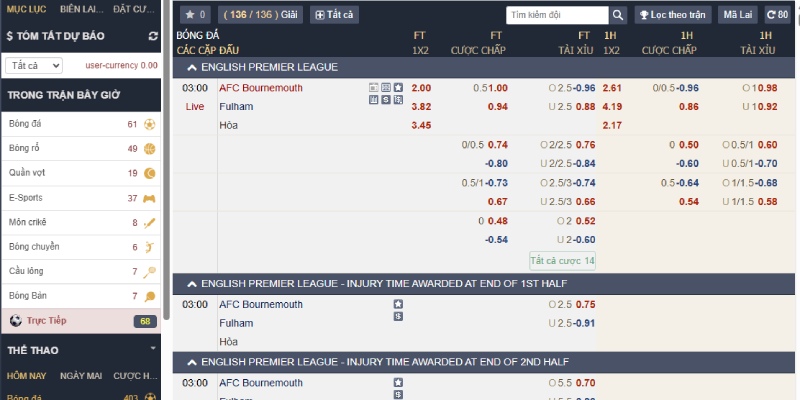Collapse the Thể Thao sidebar section
The width and height of the screenshot is (800, 400).
pos(153,349)
